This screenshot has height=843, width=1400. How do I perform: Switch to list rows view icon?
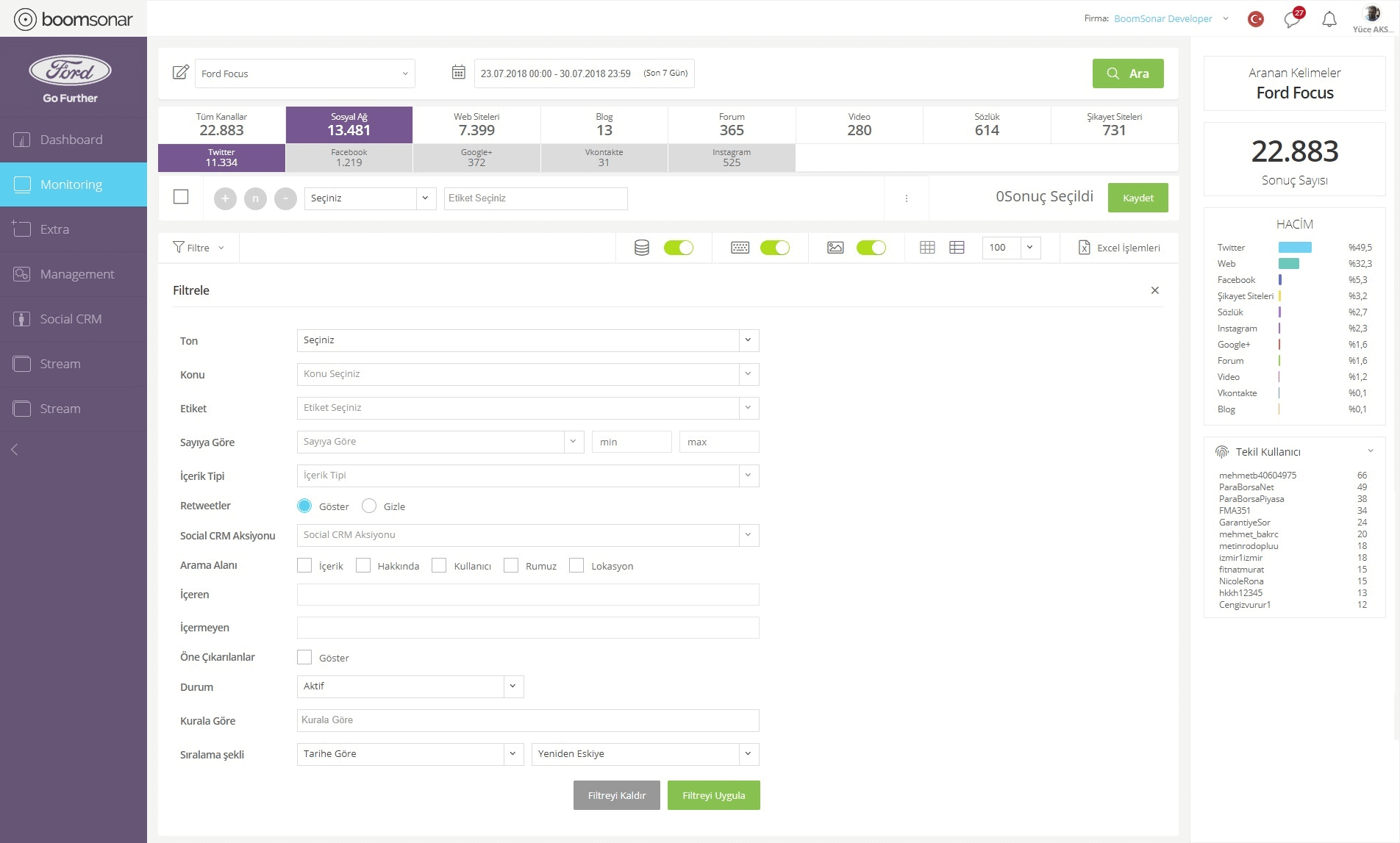click(957, 248)
